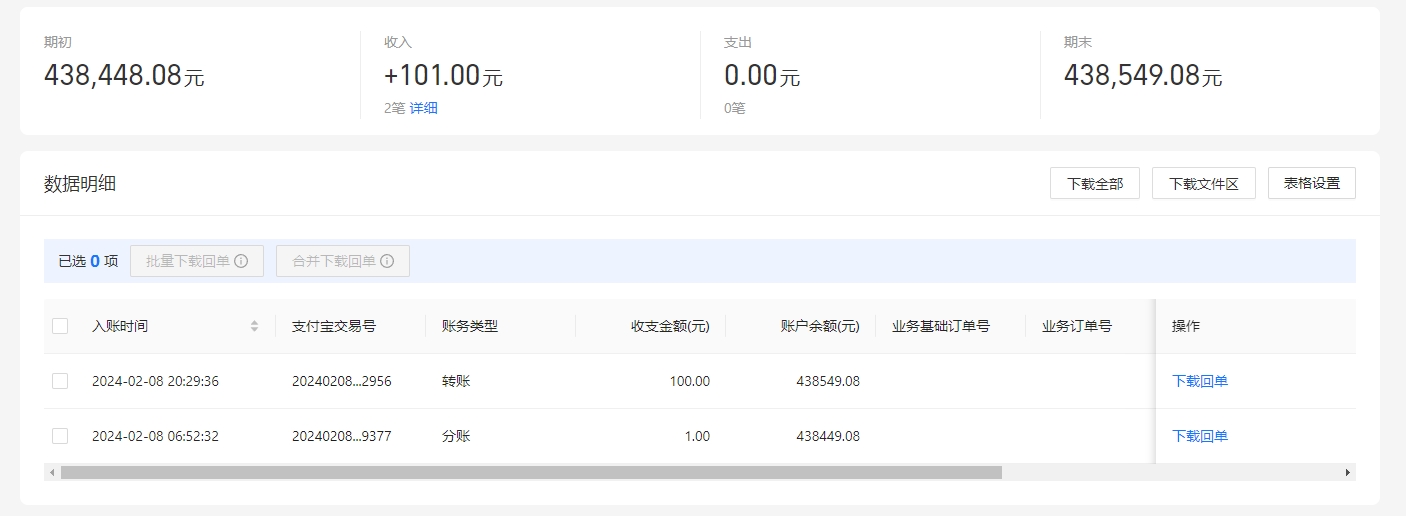Click balance value 438449.08 in table
This screenshot has height=516, width=1406.
[828, 436]
